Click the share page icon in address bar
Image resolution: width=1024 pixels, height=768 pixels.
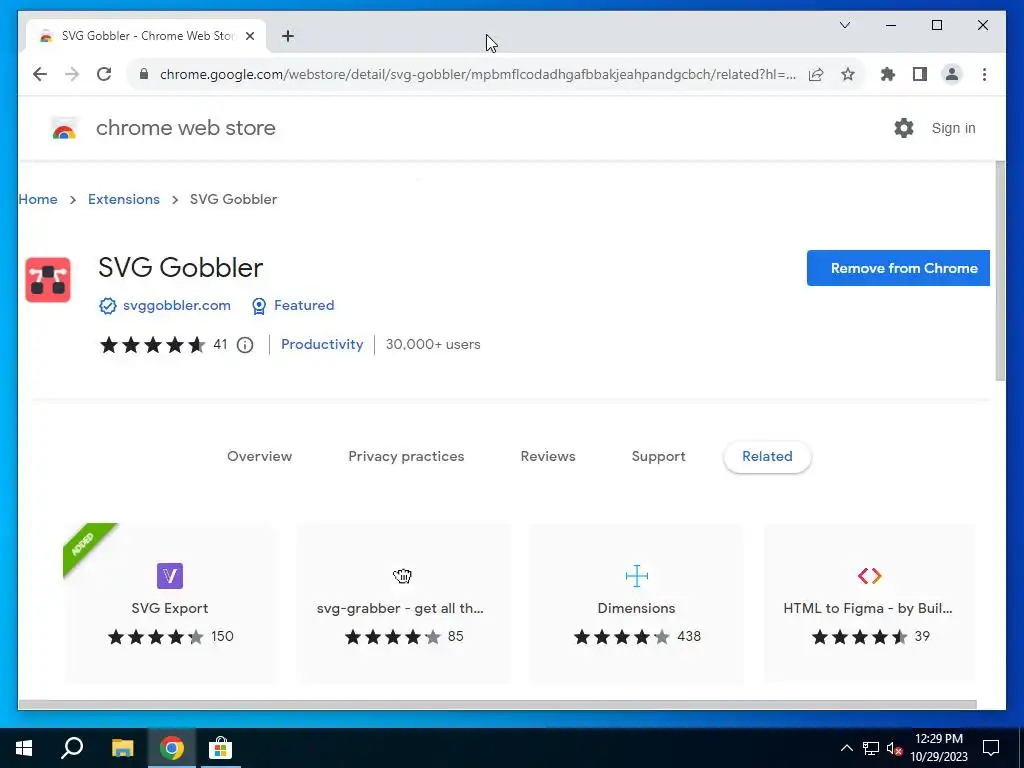coord(816,74)
